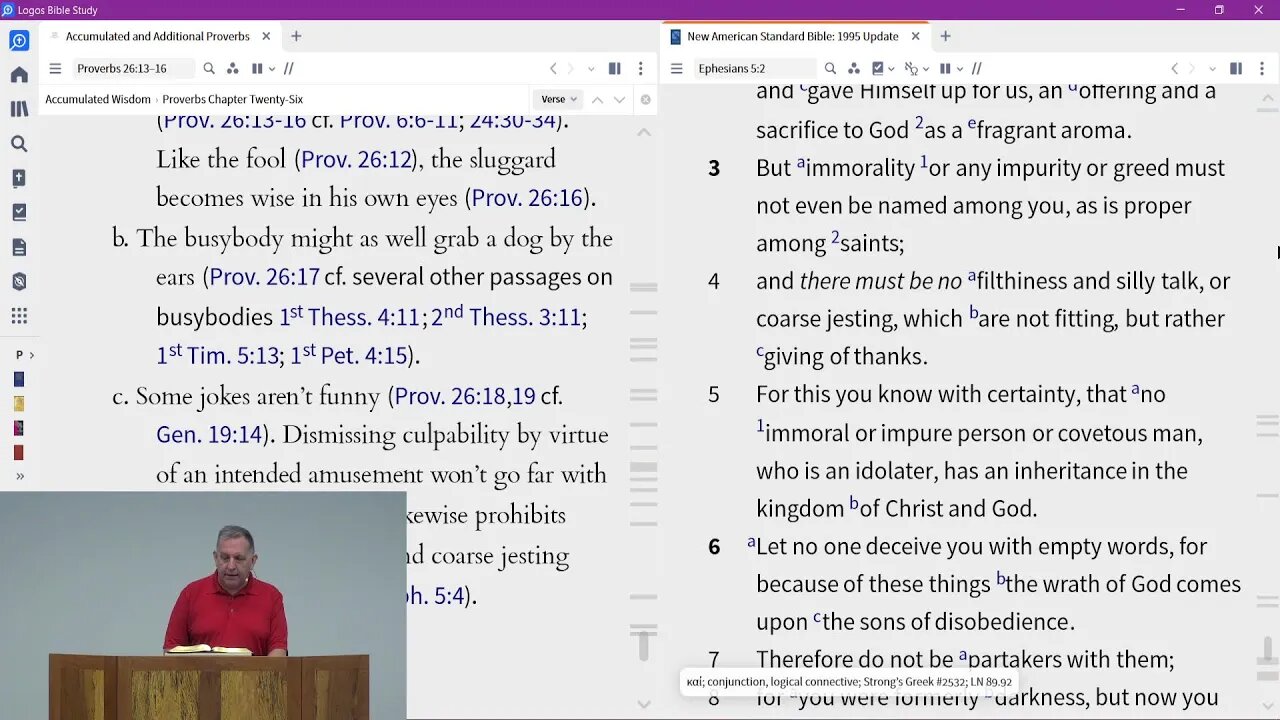Open parallel resources in Proverbs panel
Viewport: 1280px width, 720px height.
tap(288, 69)
